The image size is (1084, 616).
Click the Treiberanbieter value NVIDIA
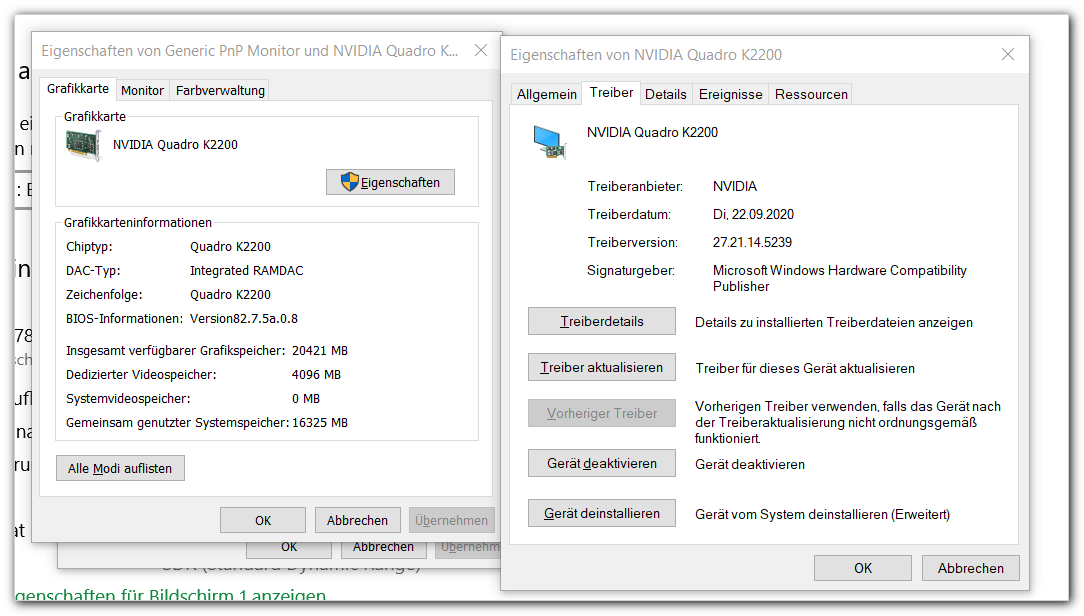tap(735, 187)
